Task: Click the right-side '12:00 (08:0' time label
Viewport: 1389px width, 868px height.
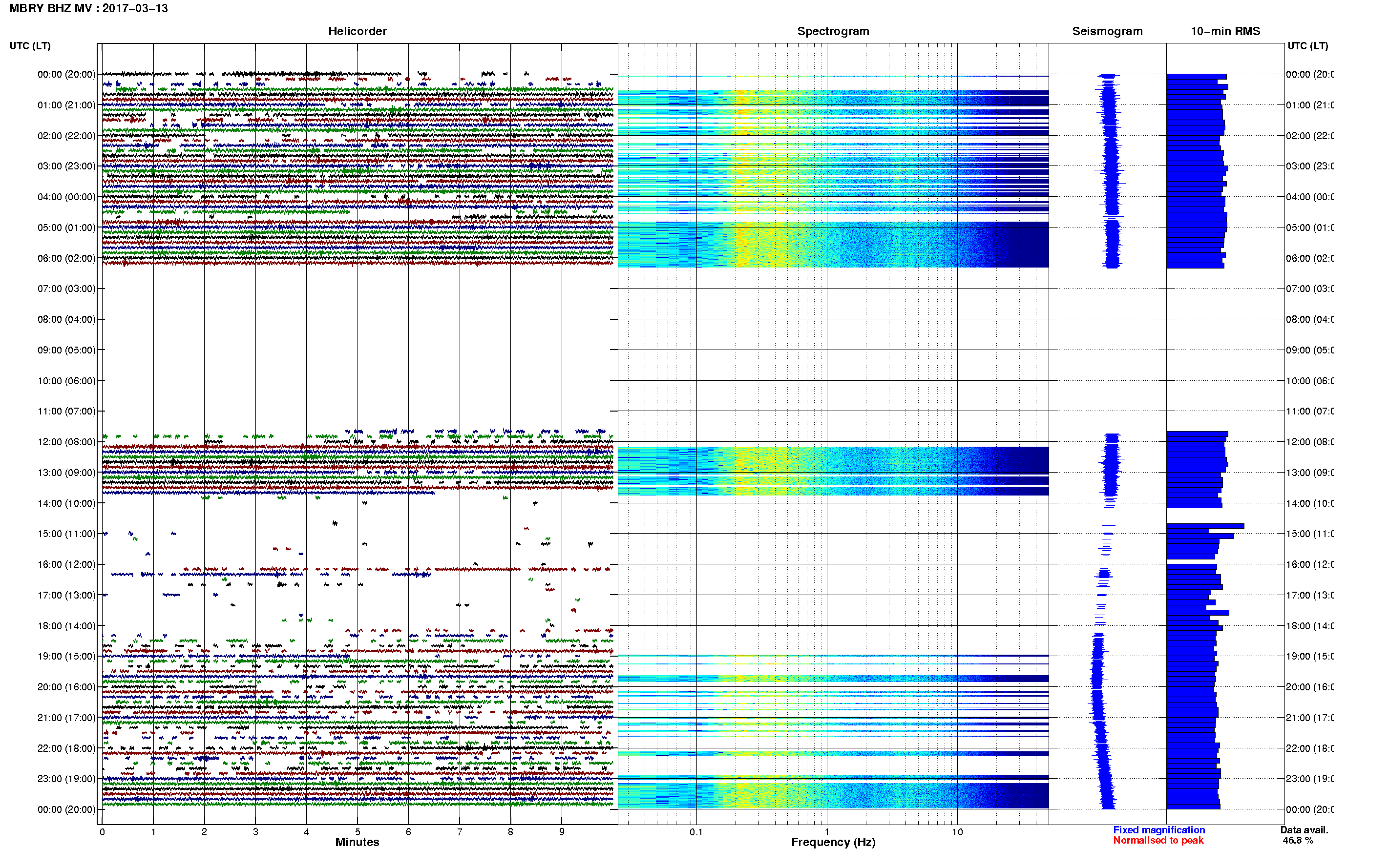Action: pos(1310,442)
